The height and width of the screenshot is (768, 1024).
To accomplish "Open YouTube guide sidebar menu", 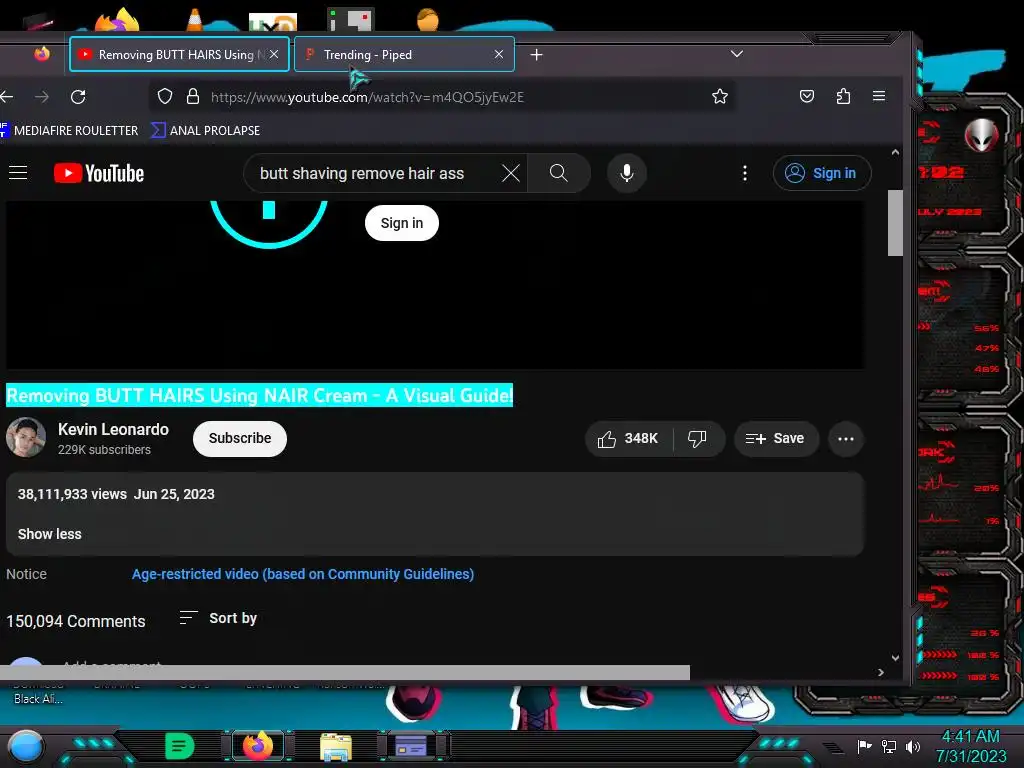I will point(18,173).
